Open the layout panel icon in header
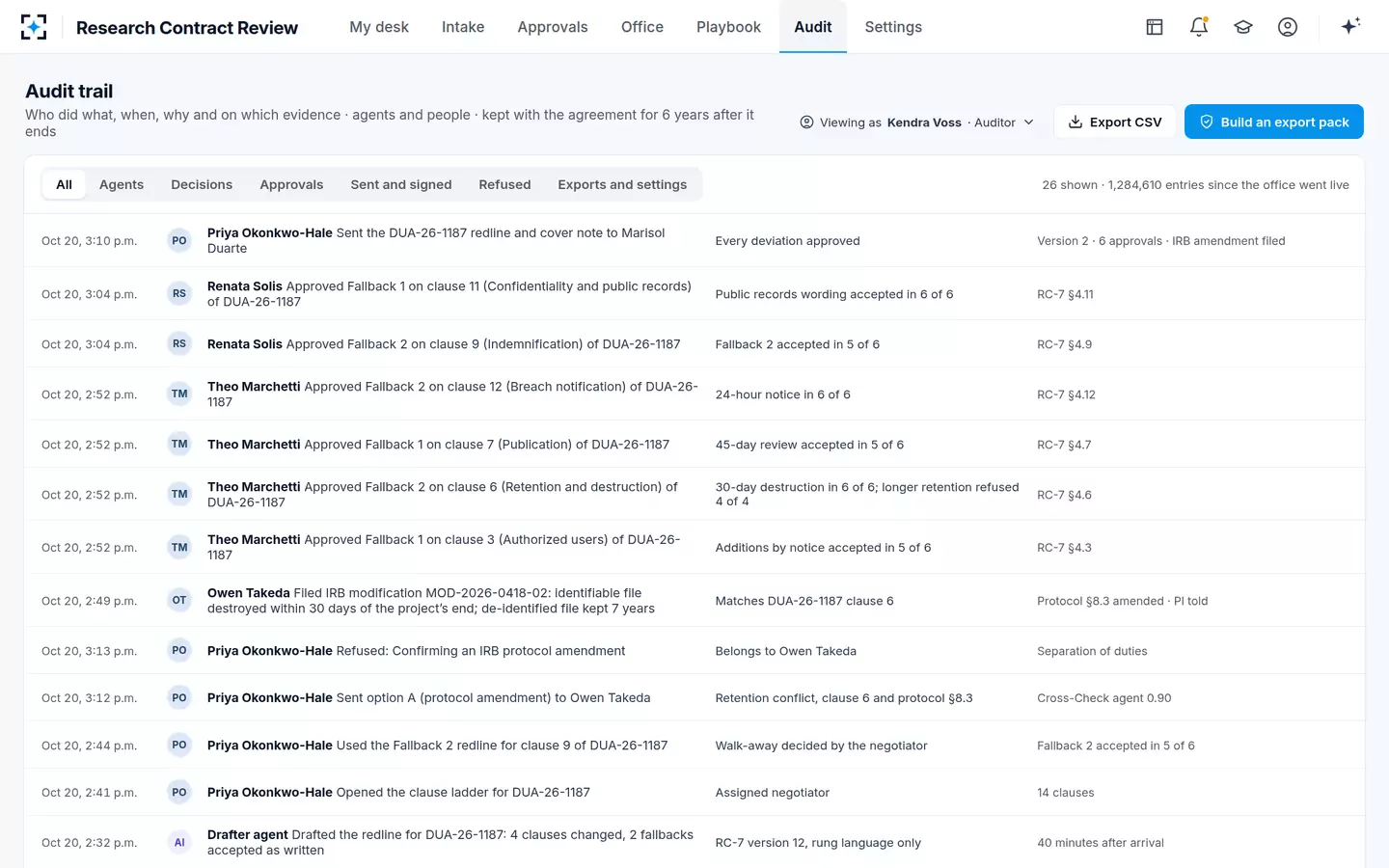The image size is (1389, 868). point(1155,27)
